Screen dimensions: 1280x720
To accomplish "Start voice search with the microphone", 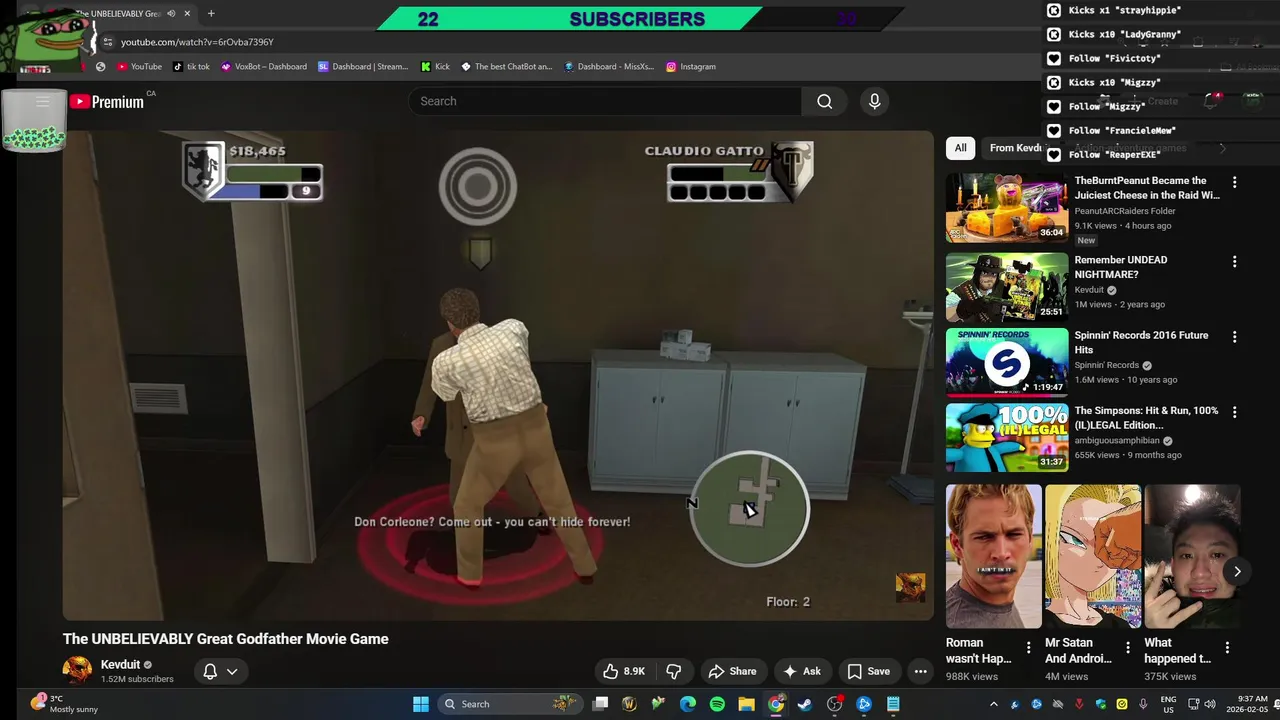I will tap(874, 101).
